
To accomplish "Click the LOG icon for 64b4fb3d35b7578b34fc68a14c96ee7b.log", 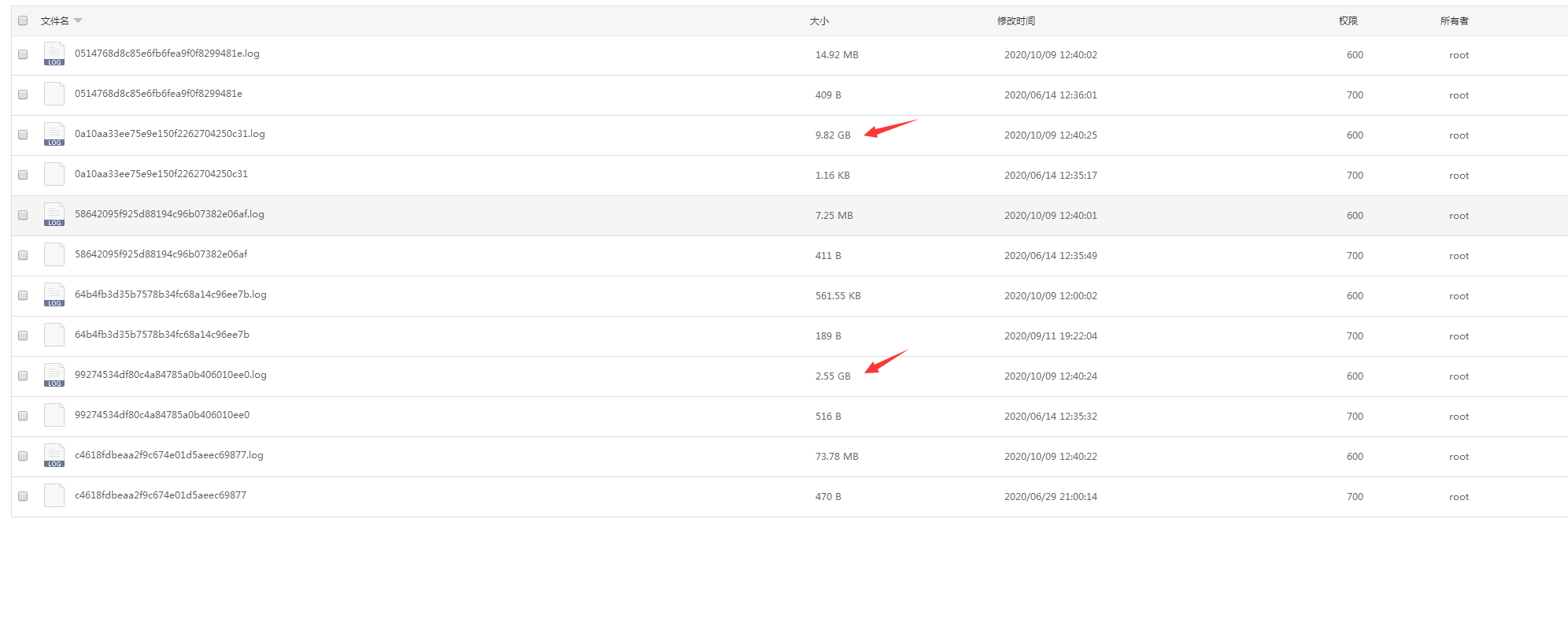I will pos(54,295).
